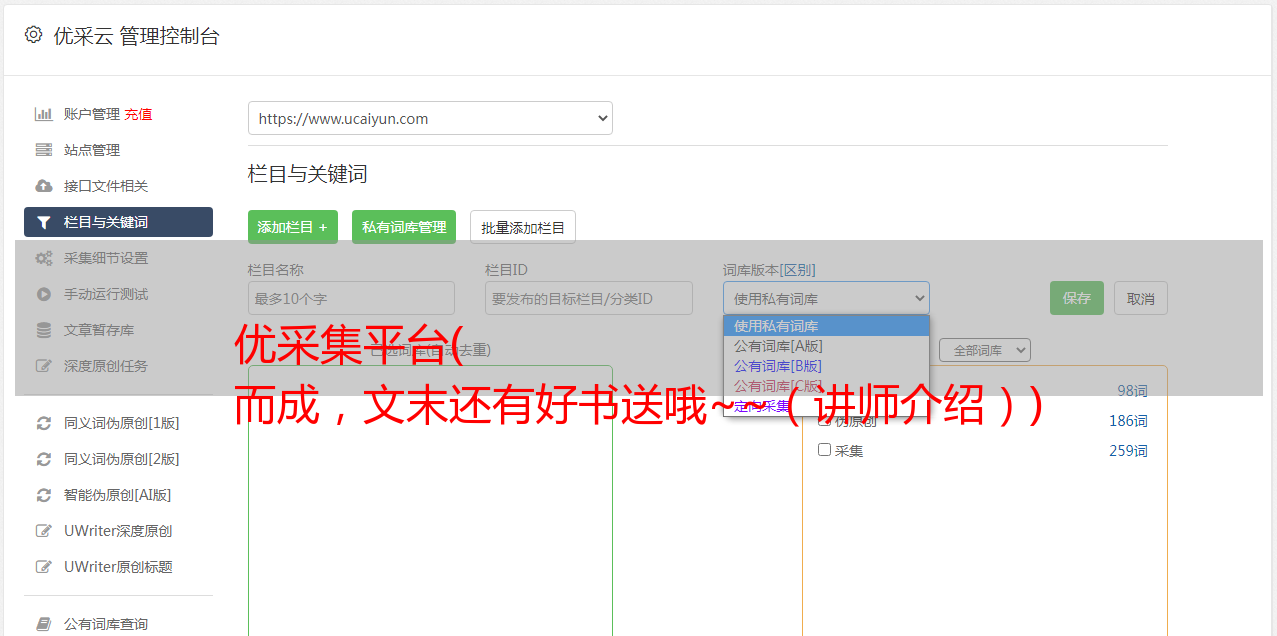
Task: Click the red 充值 link
Action: [x=138, y=114]
